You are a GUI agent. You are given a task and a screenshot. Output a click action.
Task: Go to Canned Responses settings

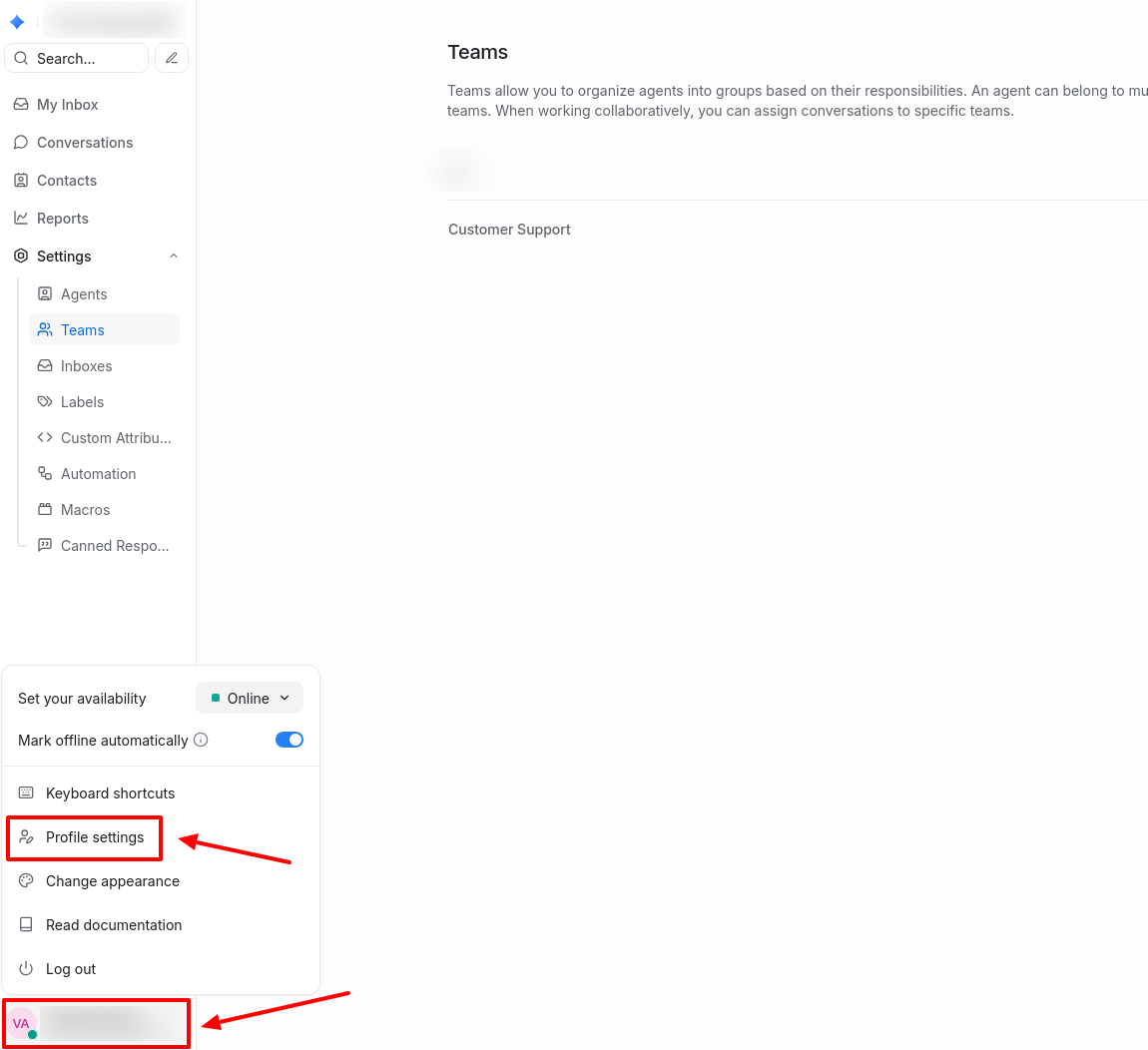point(114,546)
